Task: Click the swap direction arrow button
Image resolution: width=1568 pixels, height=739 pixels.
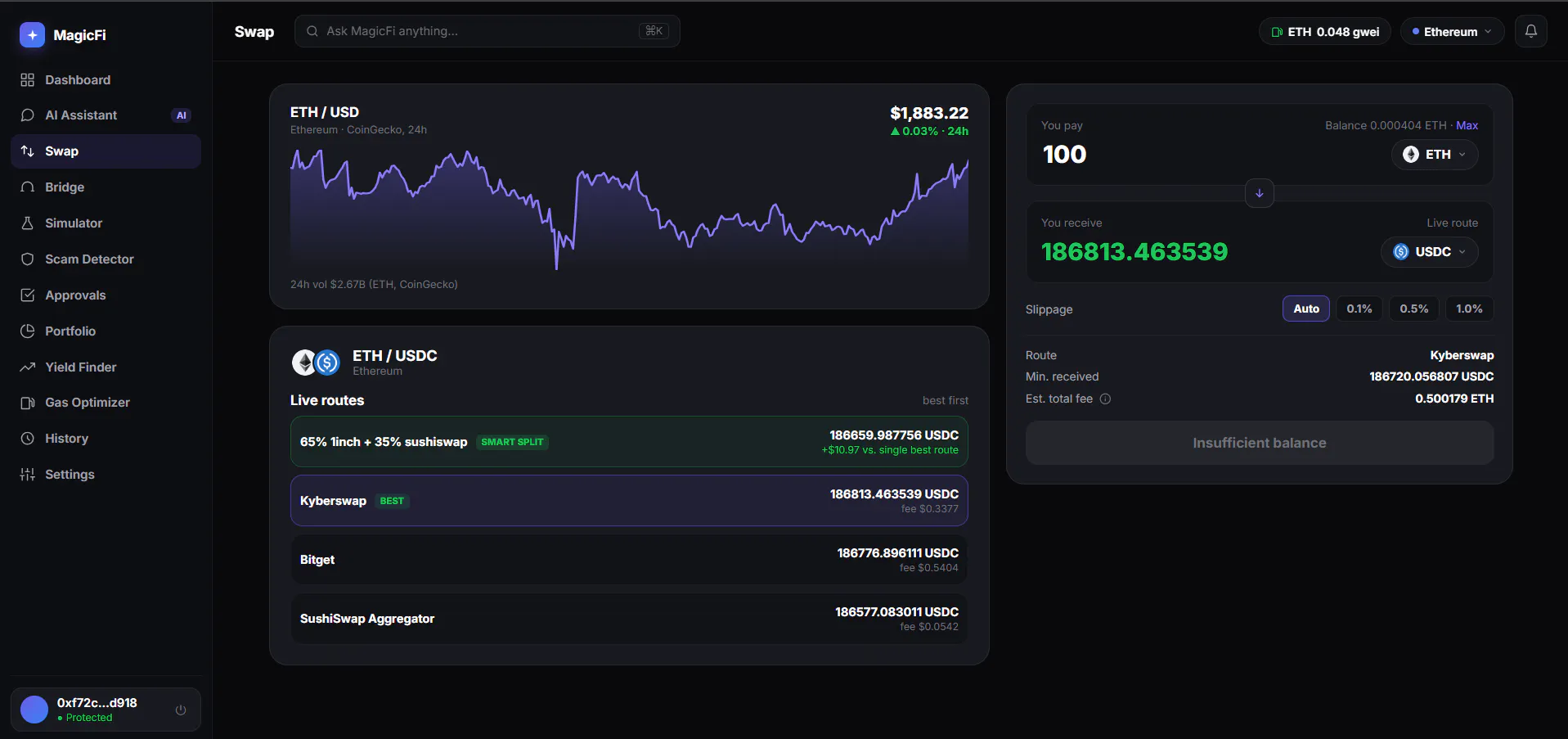Action: pyautogui.click(x=1260, y=193)
